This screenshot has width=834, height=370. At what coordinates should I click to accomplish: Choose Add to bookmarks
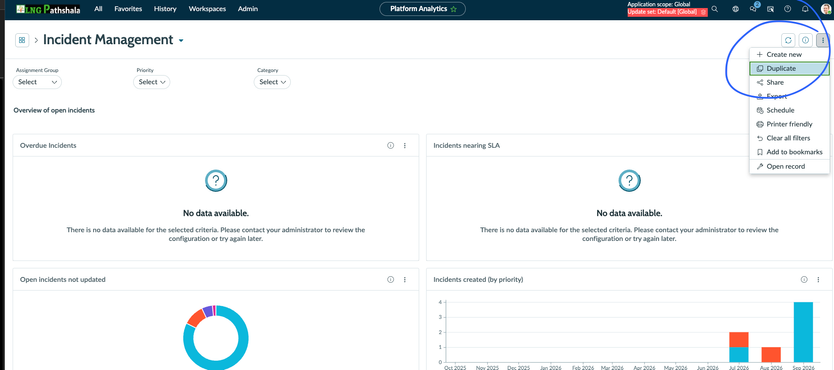789,152
